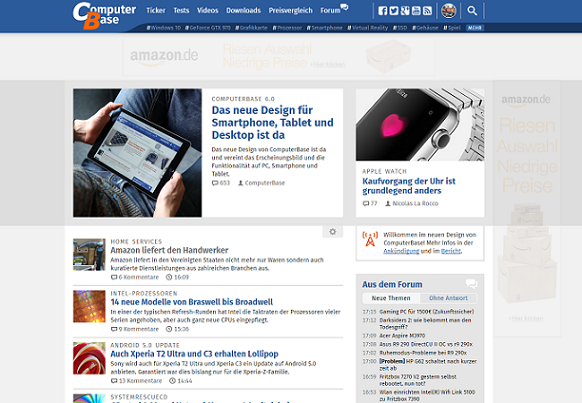The height and width of the screenshot is (403, 582).
Task: Open Preisvergleich menu item
Action: point(291,10)
